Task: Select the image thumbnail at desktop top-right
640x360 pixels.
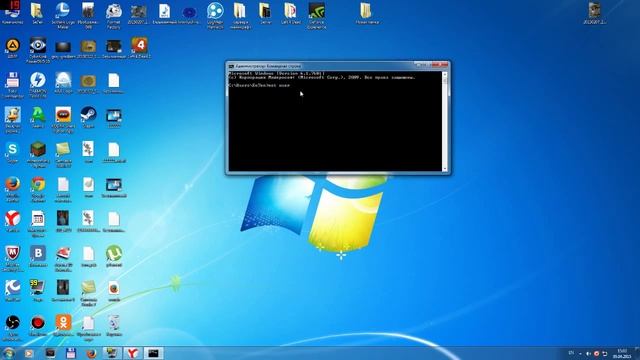Action: coord(594,11)
